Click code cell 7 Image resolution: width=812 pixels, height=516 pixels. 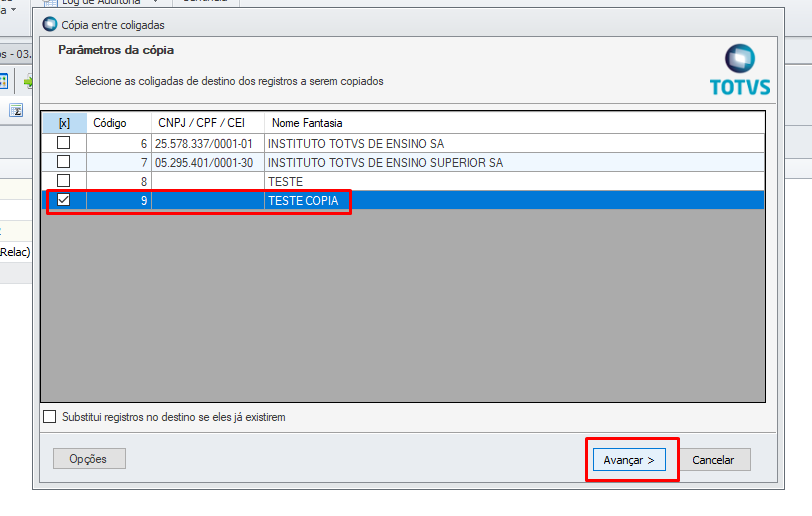point(119,163)
